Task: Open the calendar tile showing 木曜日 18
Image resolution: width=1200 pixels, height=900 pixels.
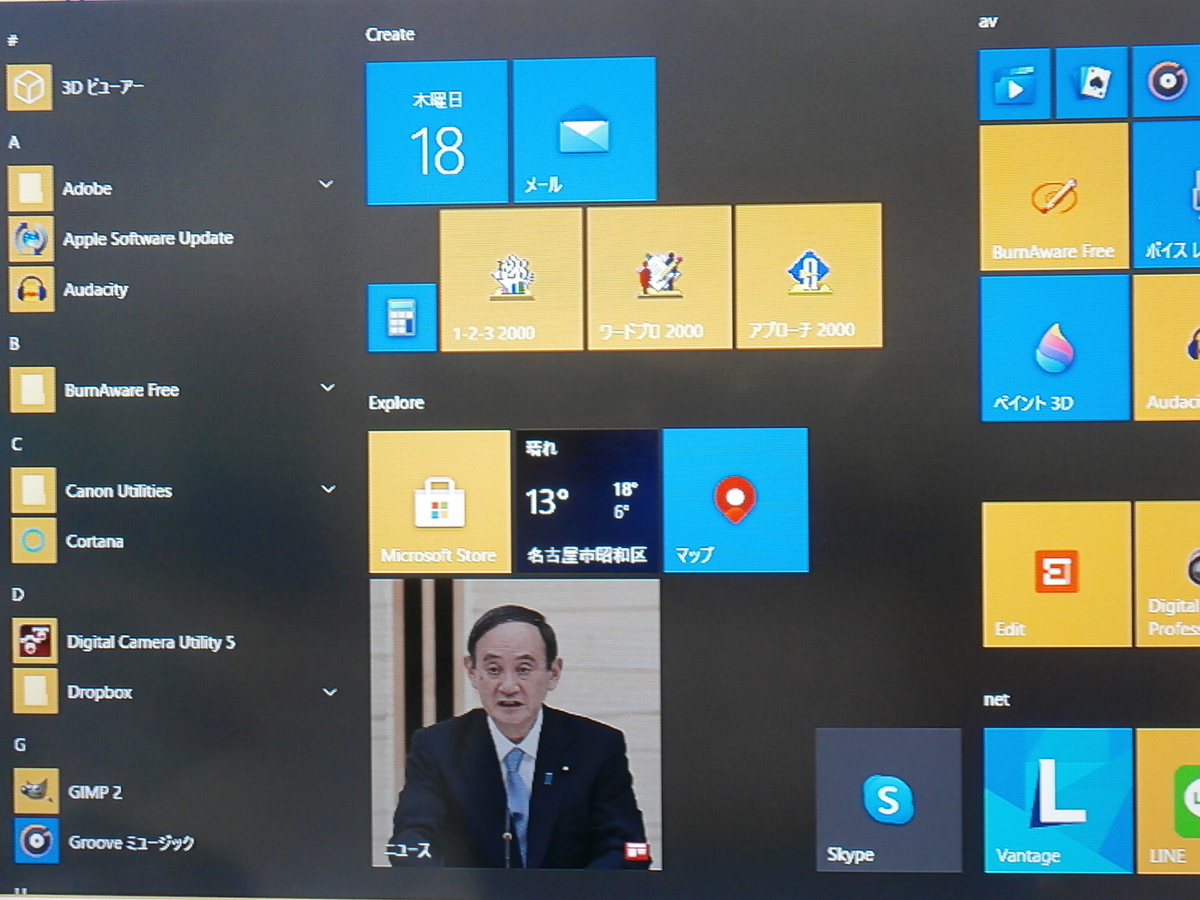Action: [437, 132]
